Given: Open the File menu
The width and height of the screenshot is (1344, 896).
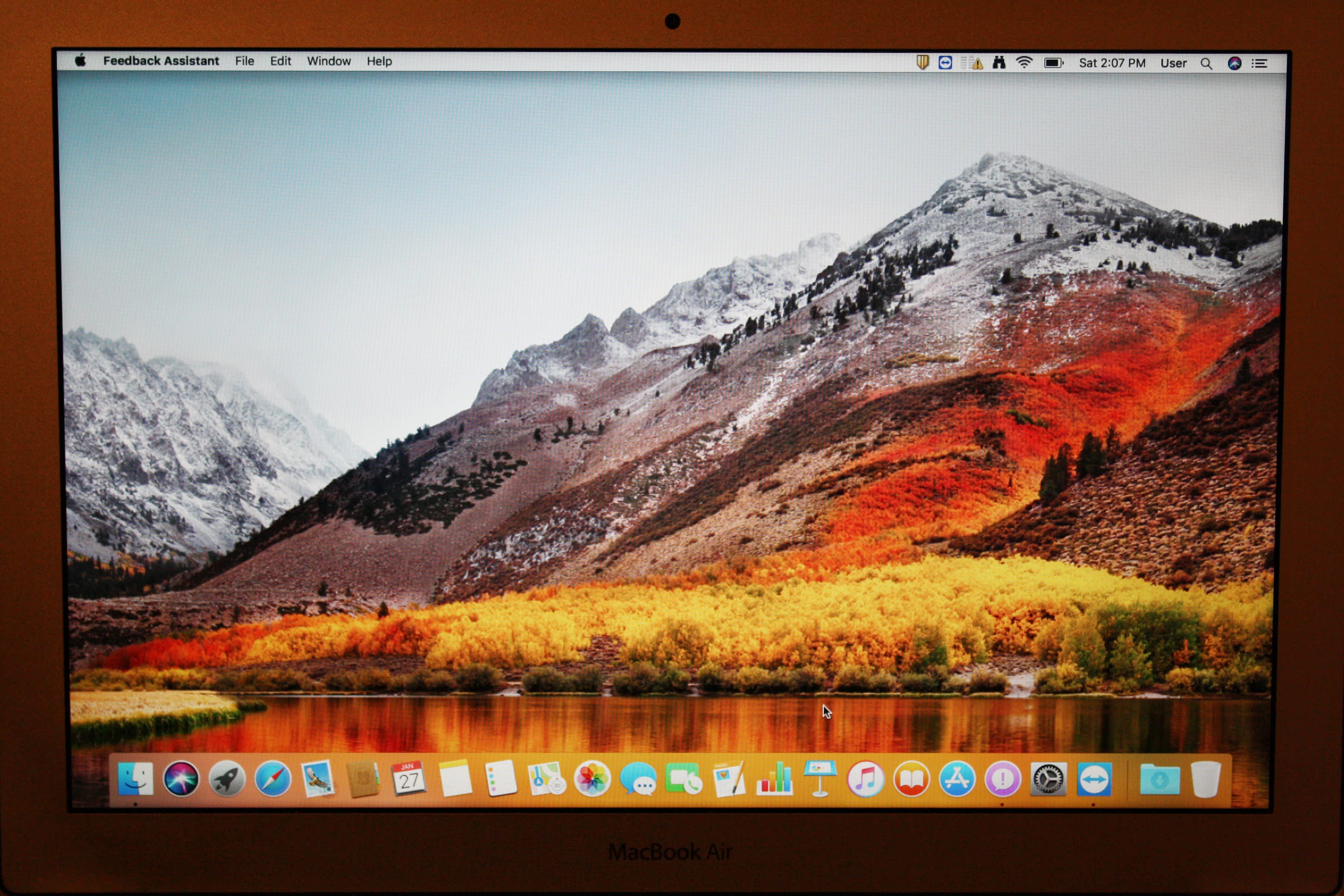Looking at the screenshot, I should tap(244, 61).
